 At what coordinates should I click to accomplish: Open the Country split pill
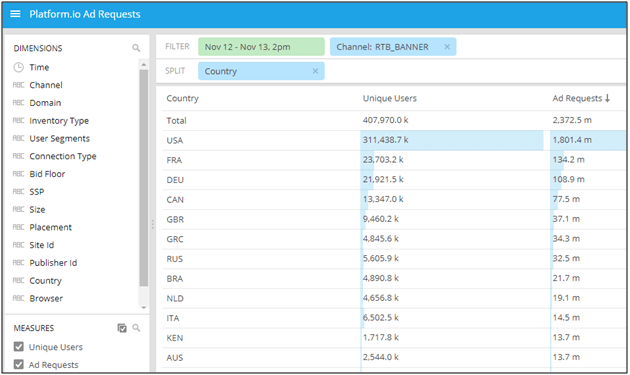261,71
